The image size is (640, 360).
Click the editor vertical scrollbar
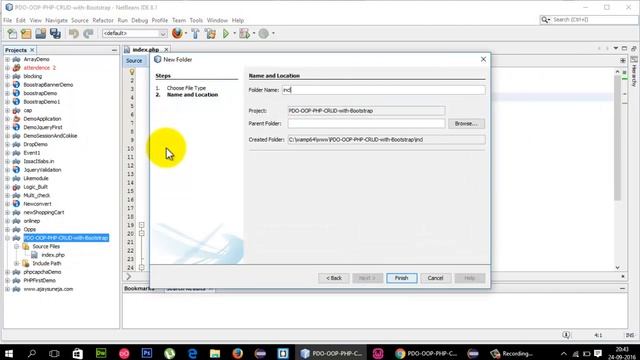point(617,139)
